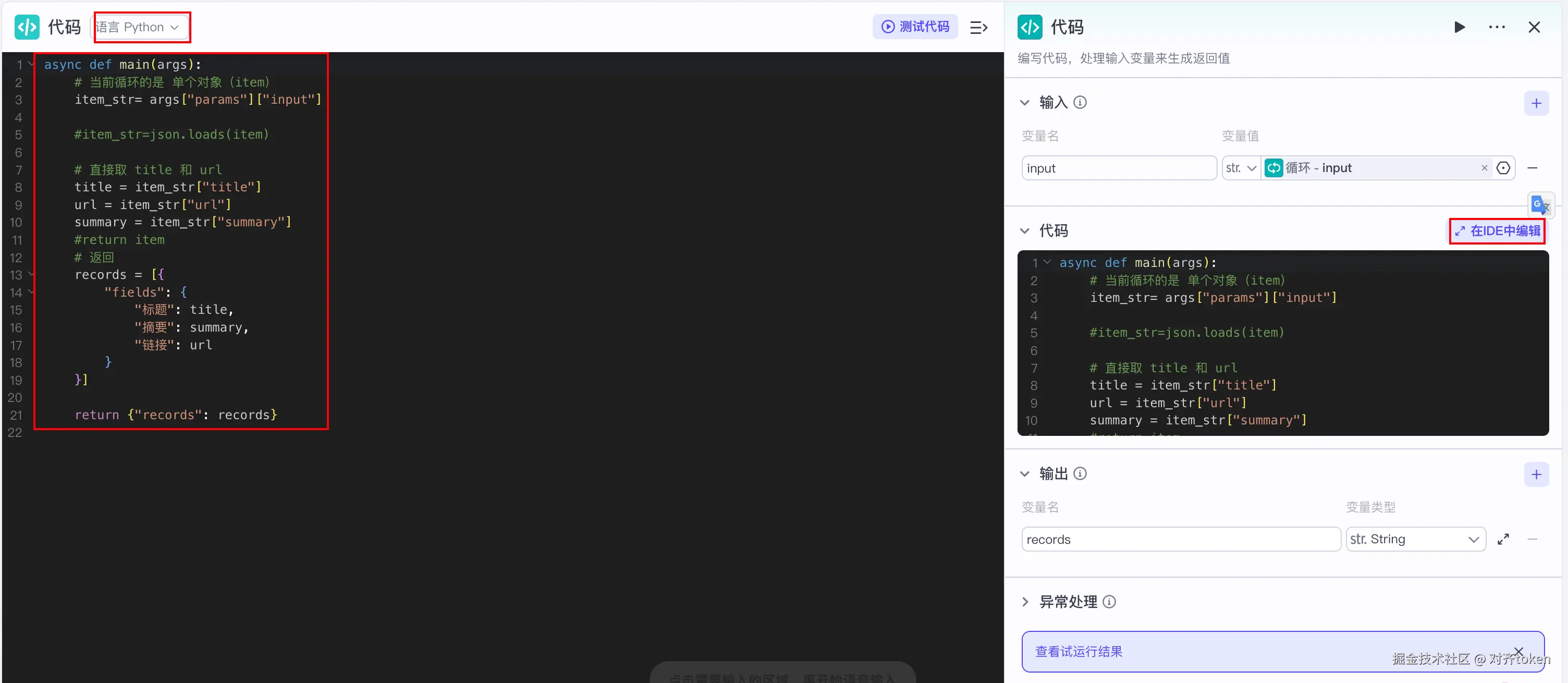Collapse the 输入 section
1568x683 pixels.
[x=1024, y=102]
